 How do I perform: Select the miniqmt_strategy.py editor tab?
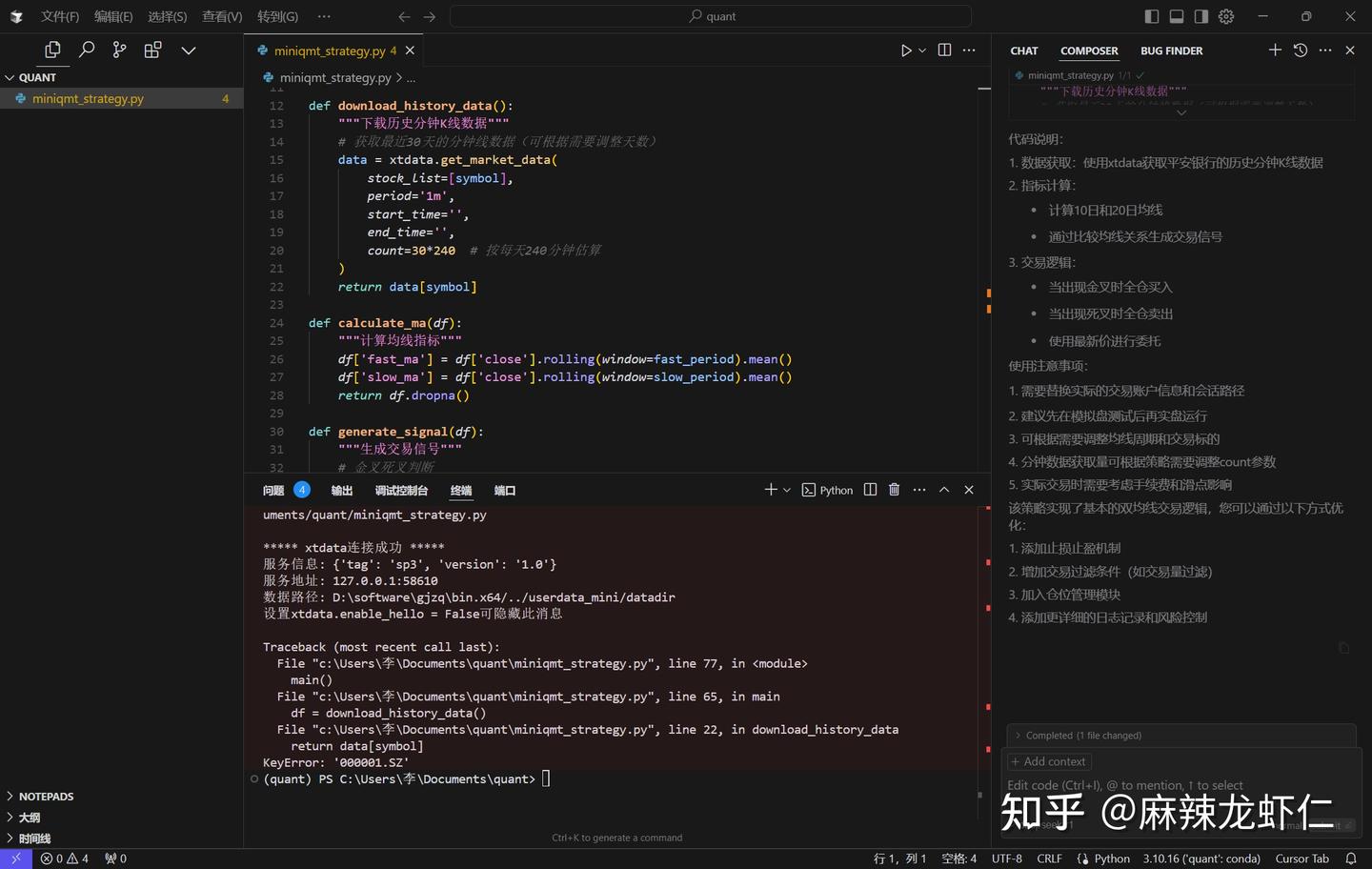[333, 51]
